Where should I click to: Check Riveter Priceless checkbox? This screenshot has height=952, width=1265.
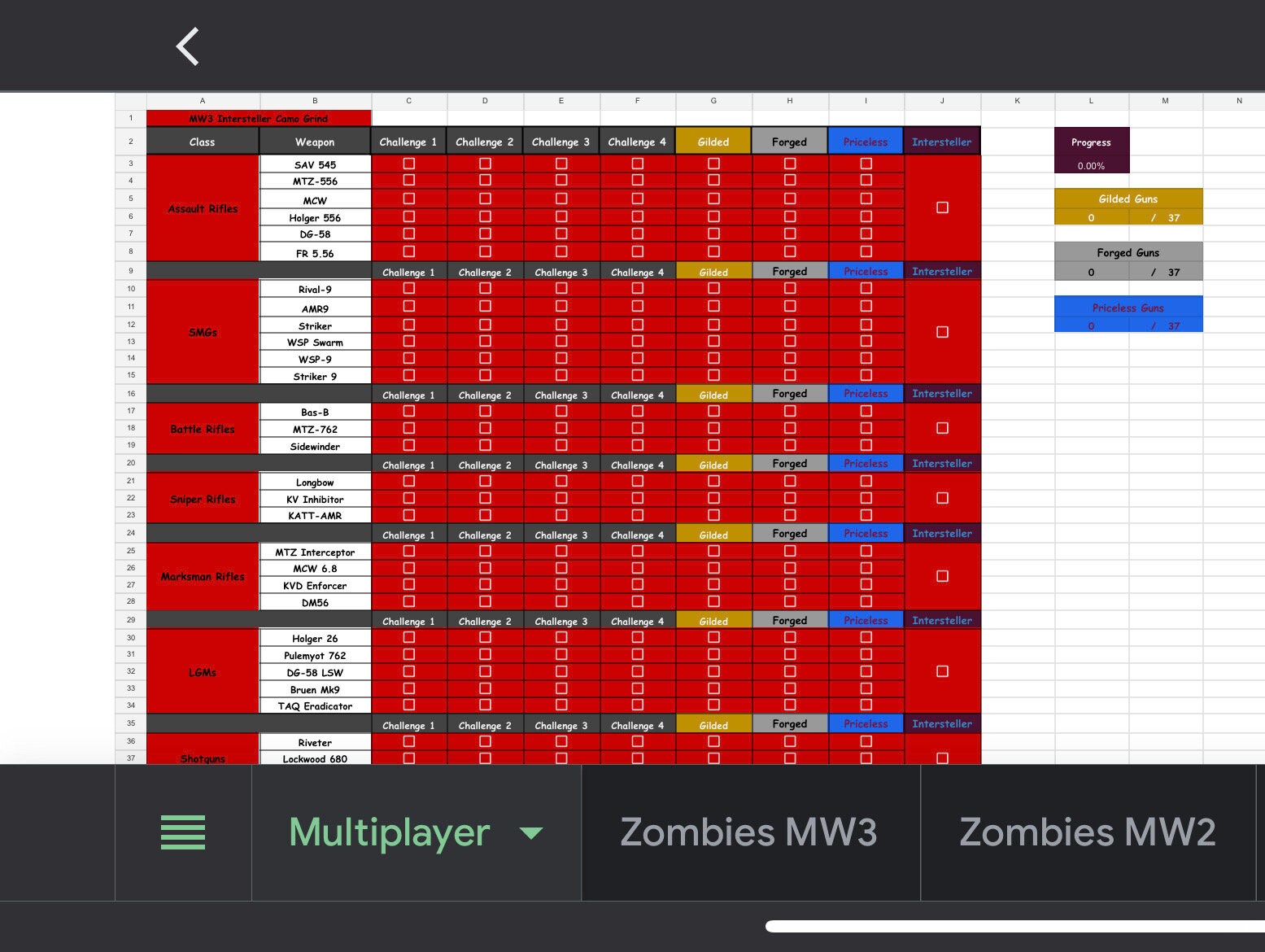tap(866, 741)
